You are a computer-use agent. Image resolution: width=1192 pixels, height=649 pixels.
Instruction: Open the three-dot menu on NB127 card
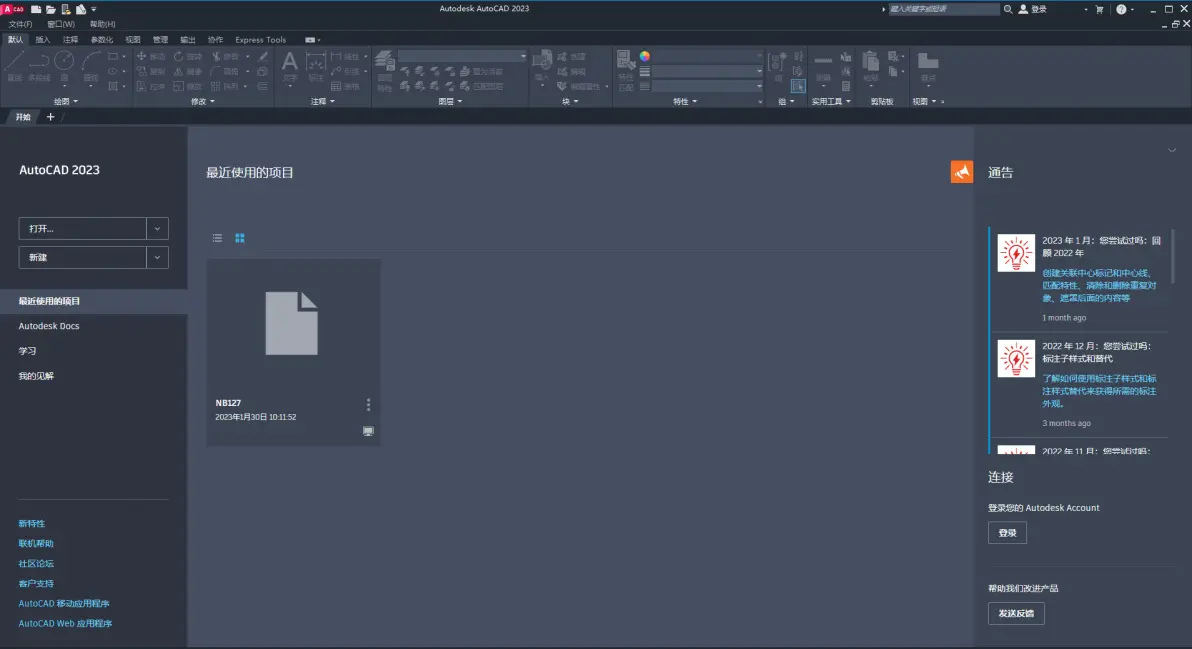coord(369,404)
